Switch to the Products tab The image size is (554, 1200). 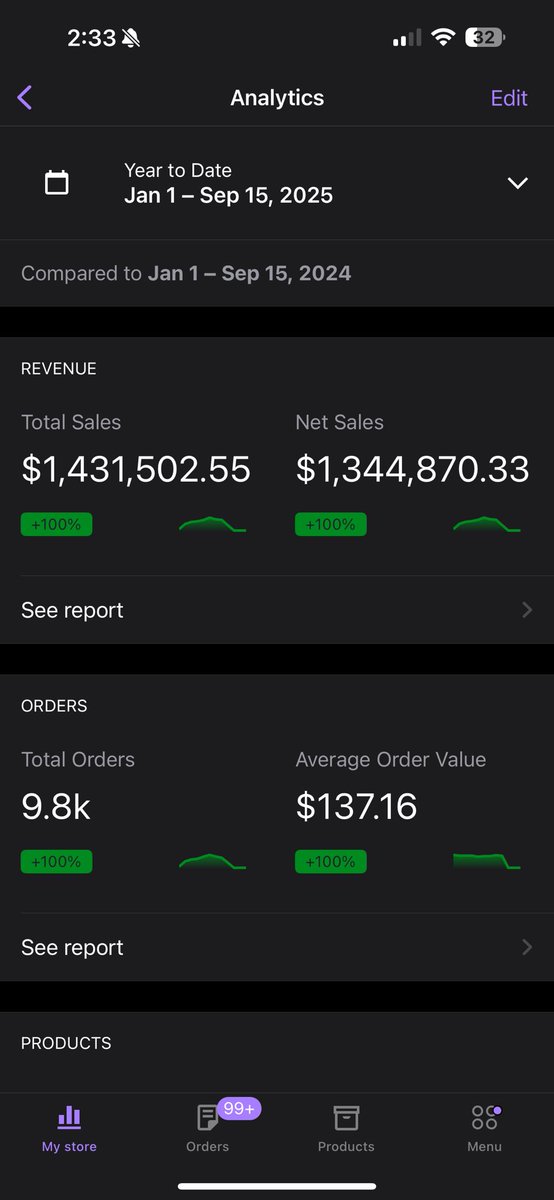[346, 1130]
